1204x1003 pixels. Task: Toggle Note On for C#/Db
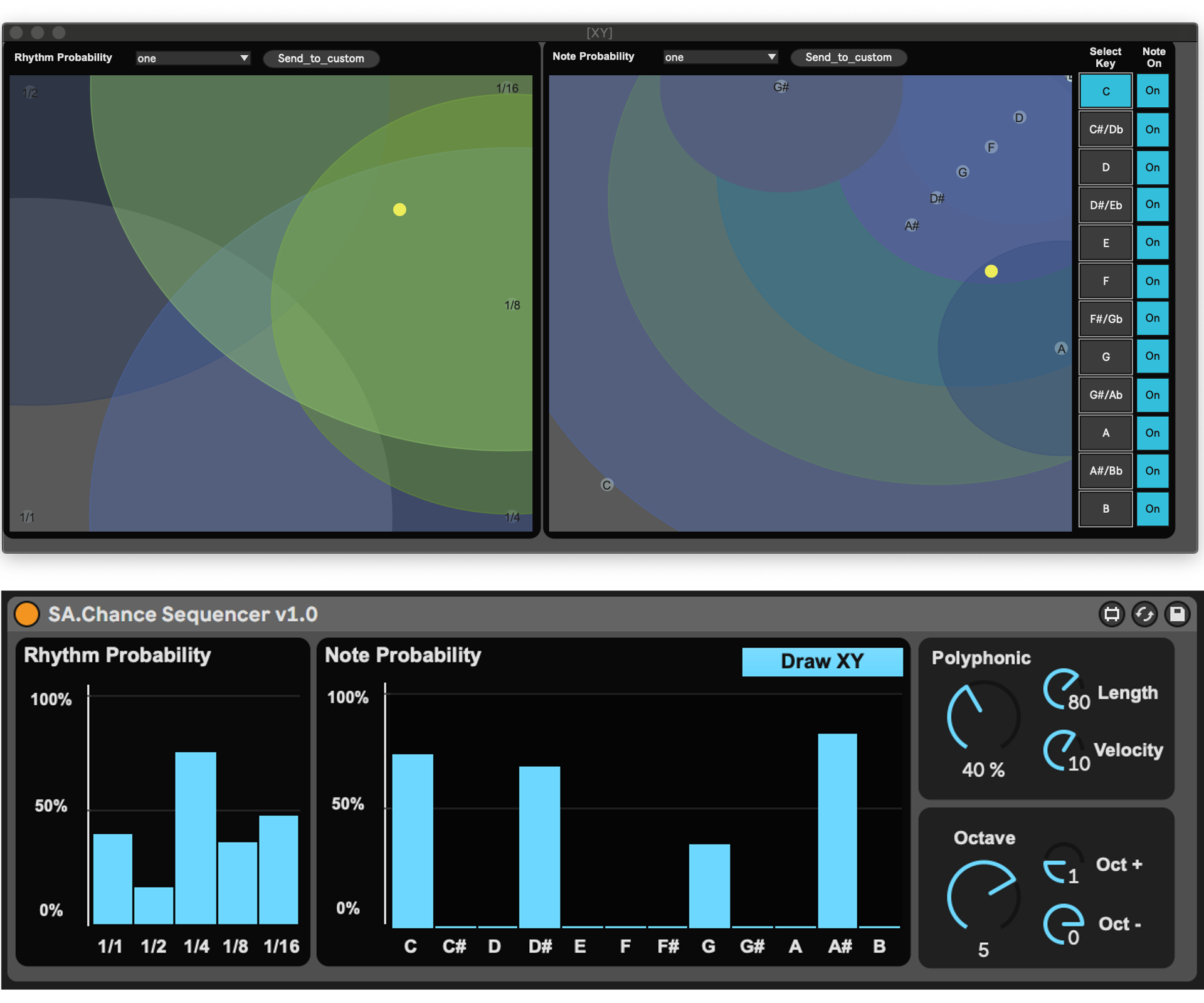pos(1152,130)
